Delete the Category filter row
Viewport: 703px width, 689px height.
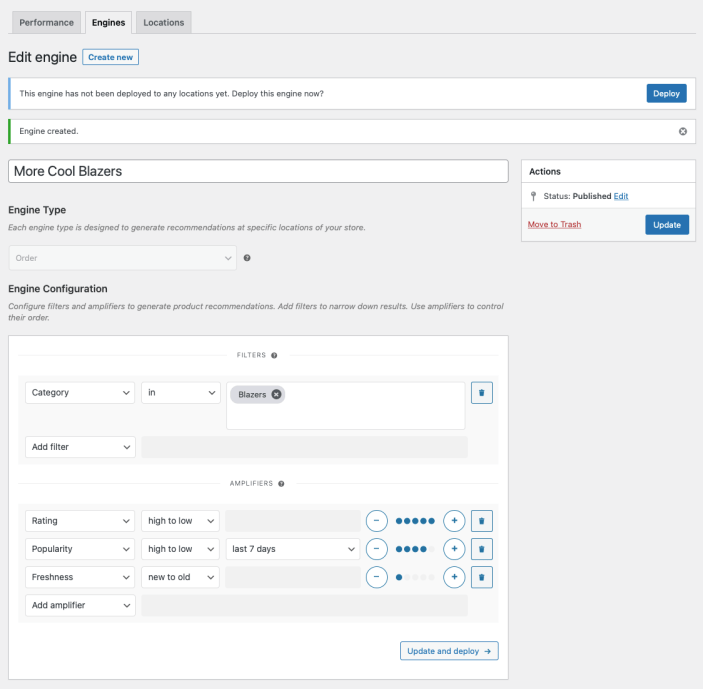[x=482, y=393]
